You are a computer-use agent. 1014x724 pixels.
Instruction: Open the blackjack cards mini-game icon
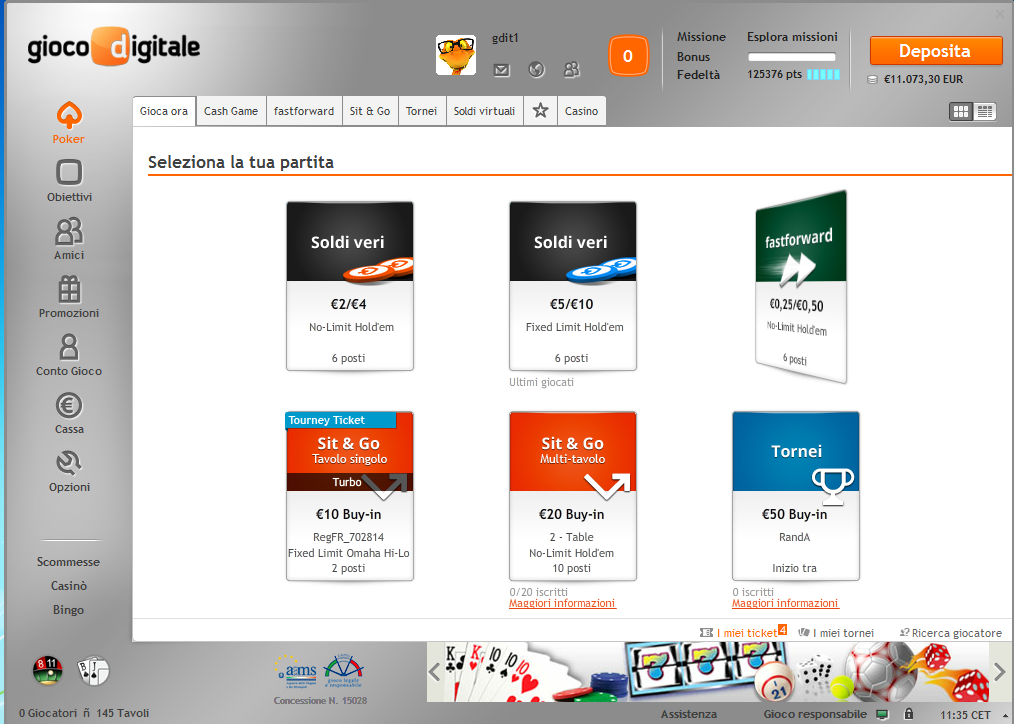pos(93,670)
